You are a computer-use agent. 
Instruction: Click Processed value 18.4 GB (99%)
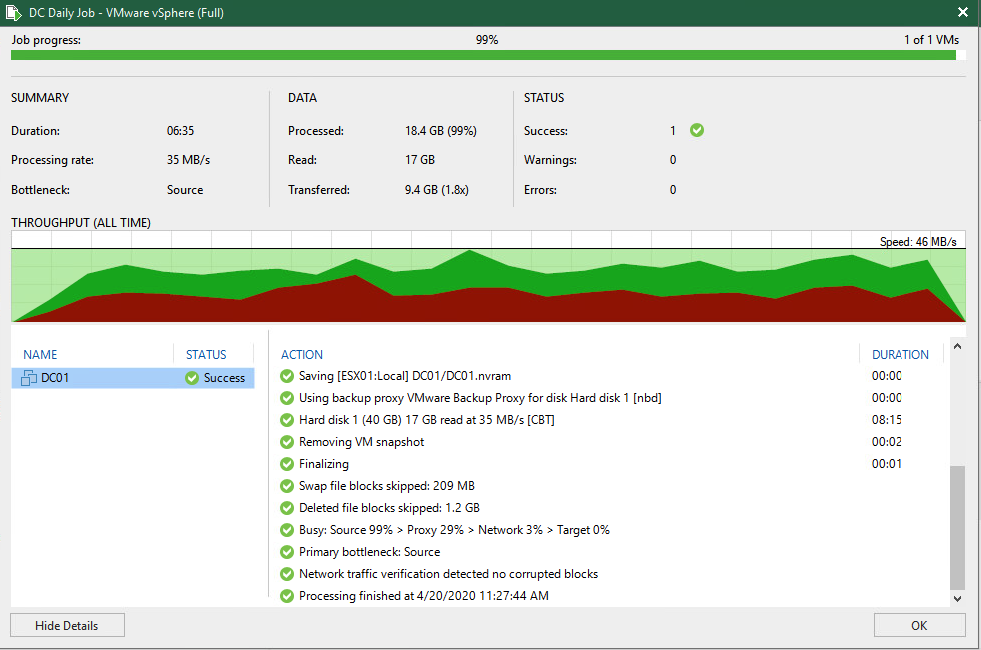tap(440, 131)
